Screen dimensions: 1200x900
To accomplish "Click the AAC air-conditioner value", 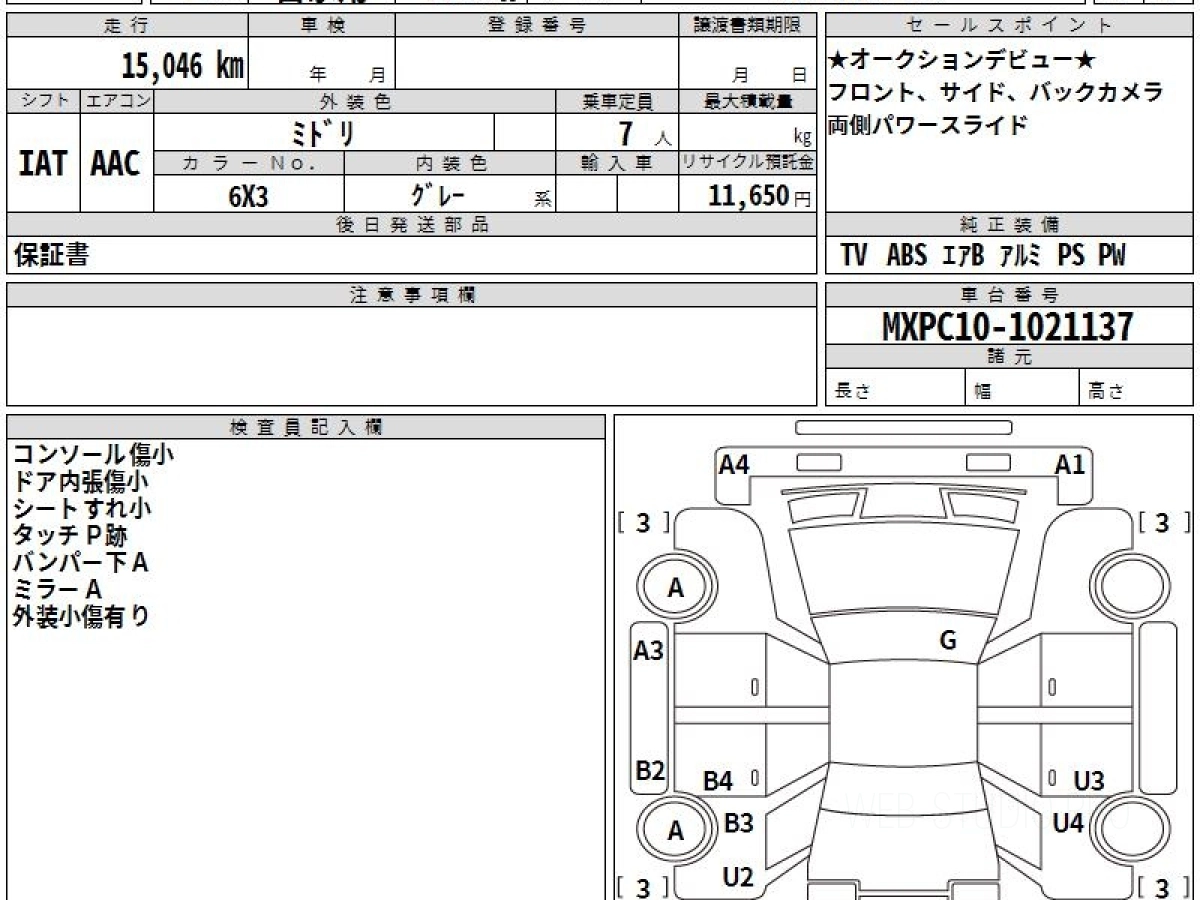I will 116,162.
